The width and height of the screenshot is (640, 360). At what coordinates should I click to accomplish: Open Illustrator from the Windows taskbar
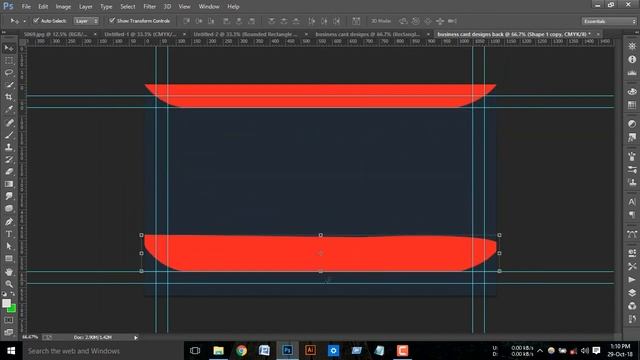coord(310,350)
